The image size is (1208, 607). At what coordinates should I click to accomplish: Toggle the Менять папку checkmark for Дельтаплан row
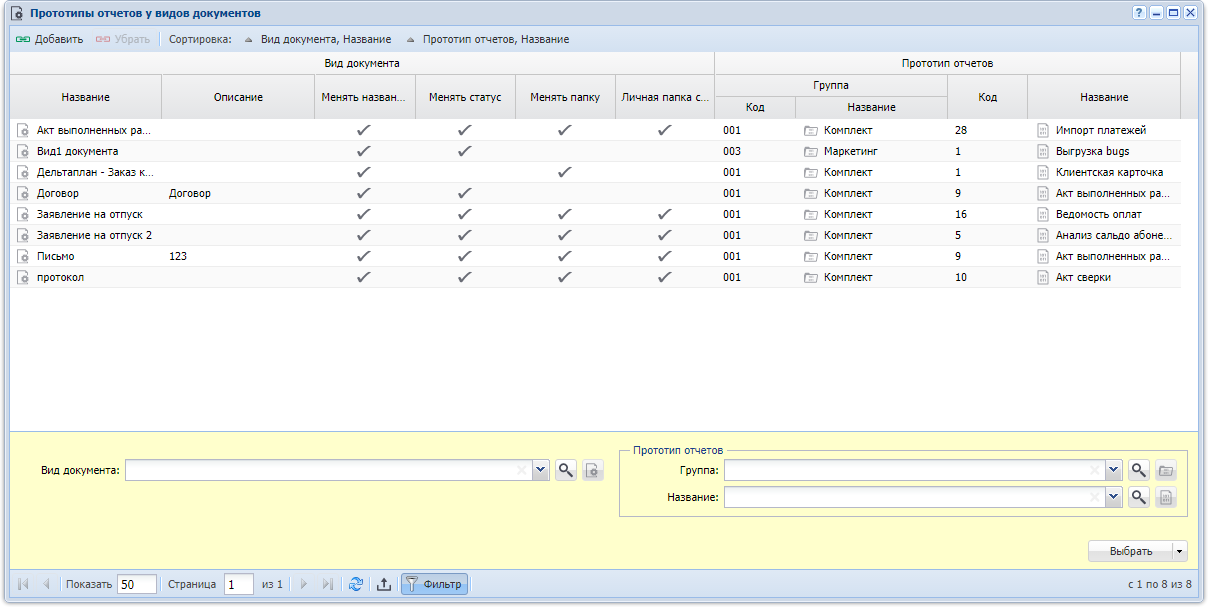(564, 172)
